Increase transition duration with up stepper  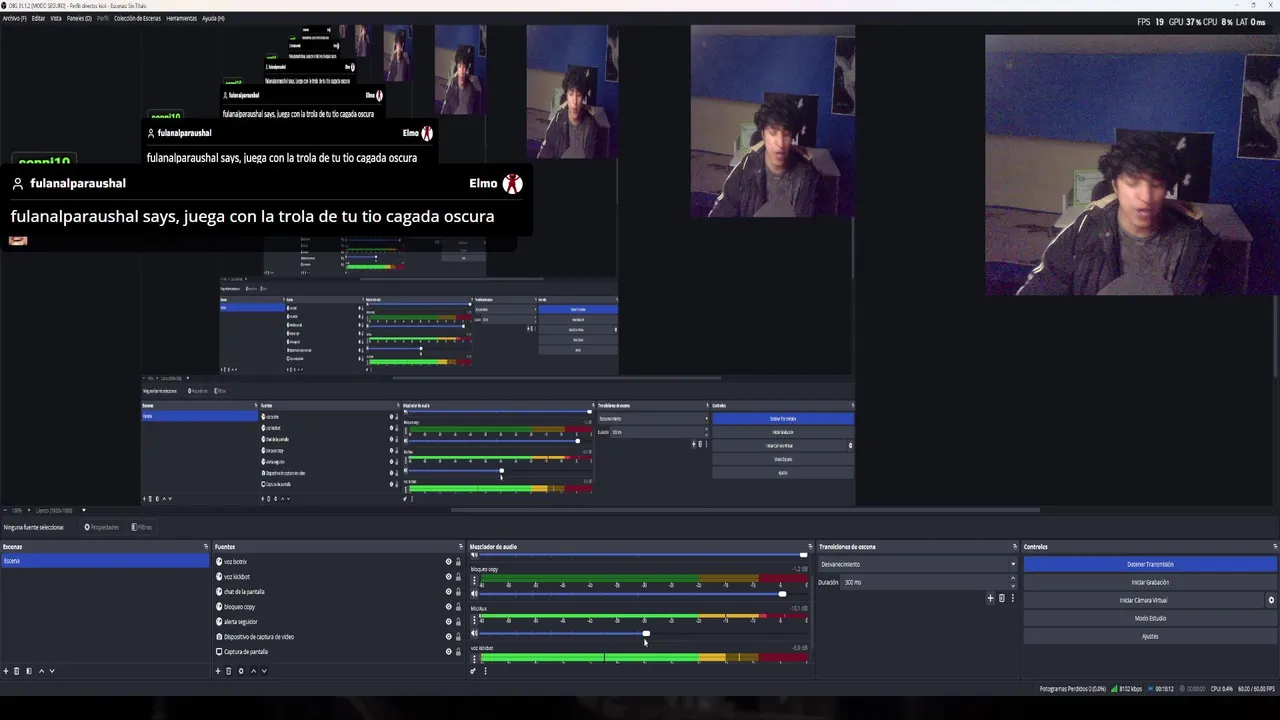pyautogui.click(x=1013, y=579)
